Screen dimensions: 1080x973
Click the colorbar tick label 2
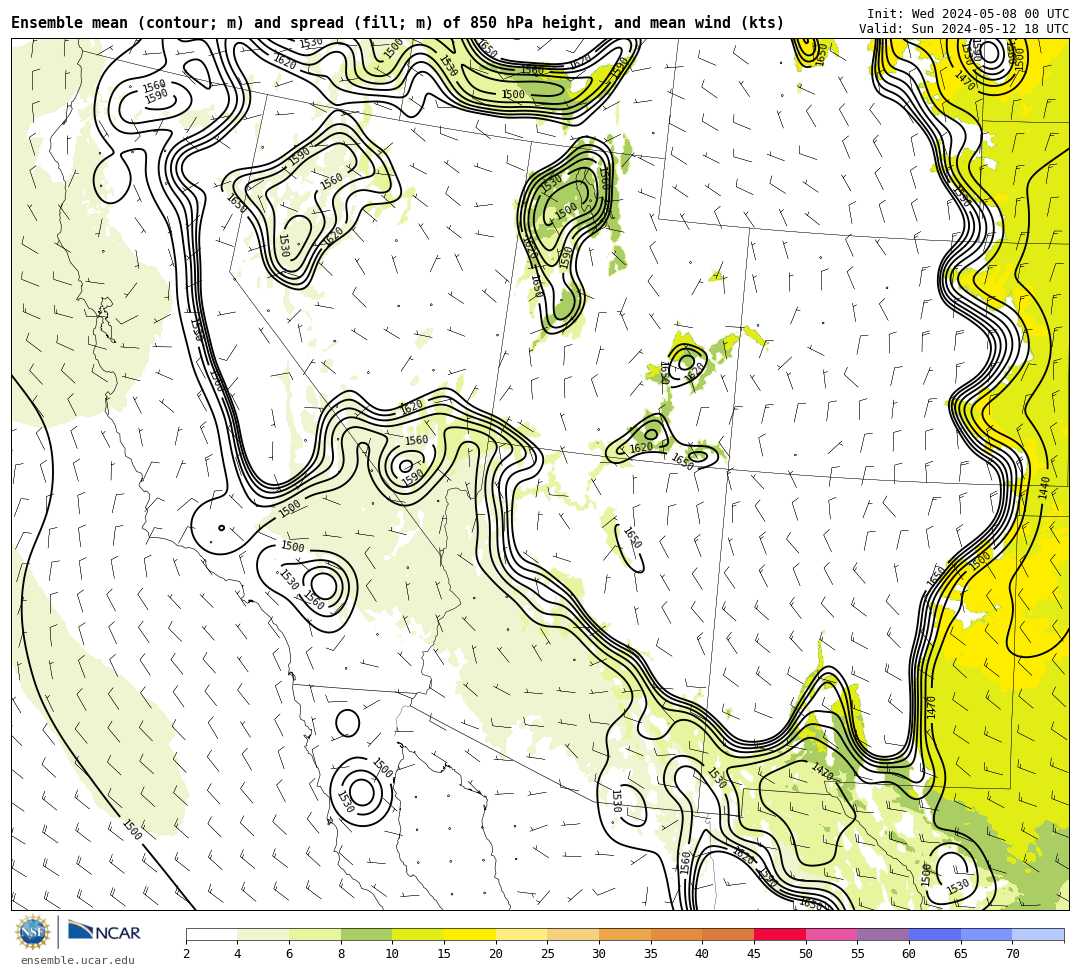187,954
